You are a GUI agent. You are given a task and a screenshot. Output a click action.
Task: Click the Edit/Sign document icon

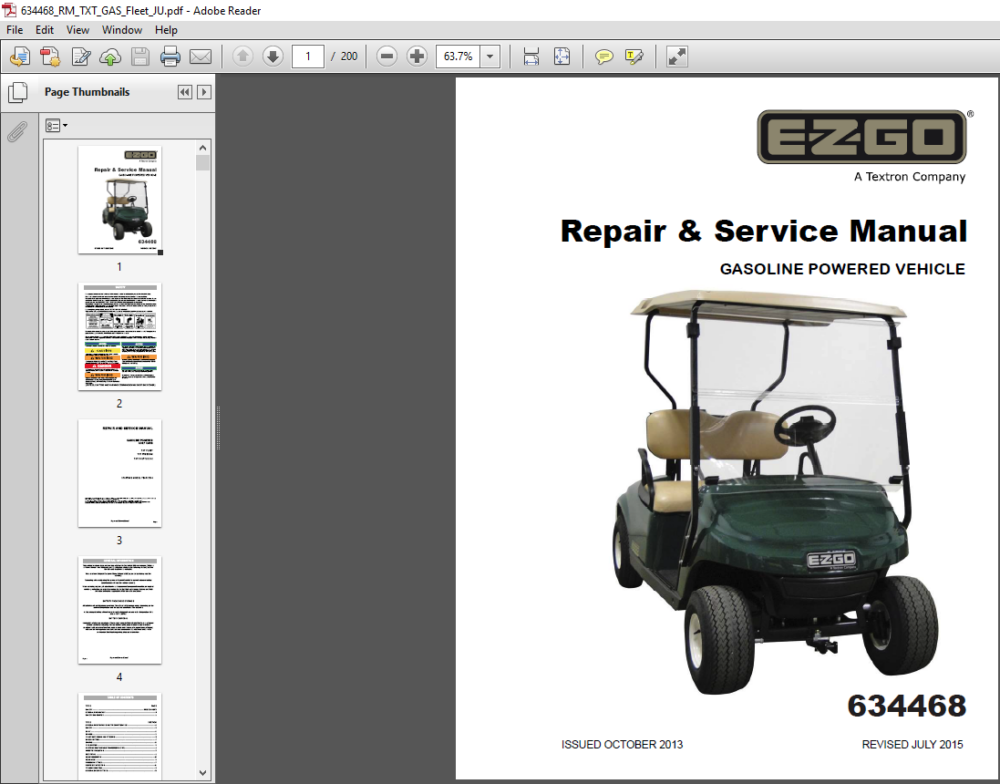click(x=81, y=57)
